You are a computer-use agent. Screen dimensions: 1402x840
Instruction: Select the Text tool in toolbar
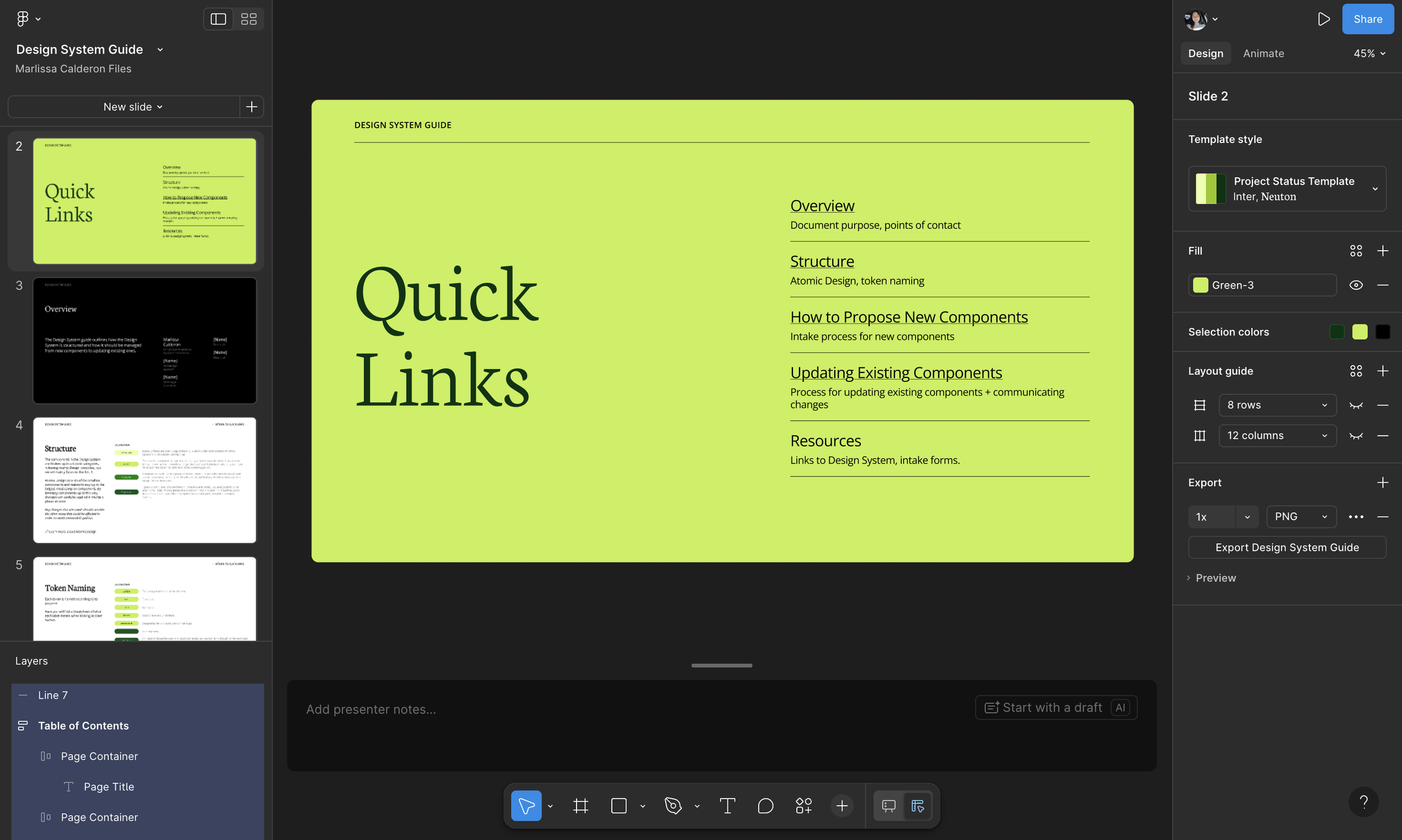coord(727,805)
